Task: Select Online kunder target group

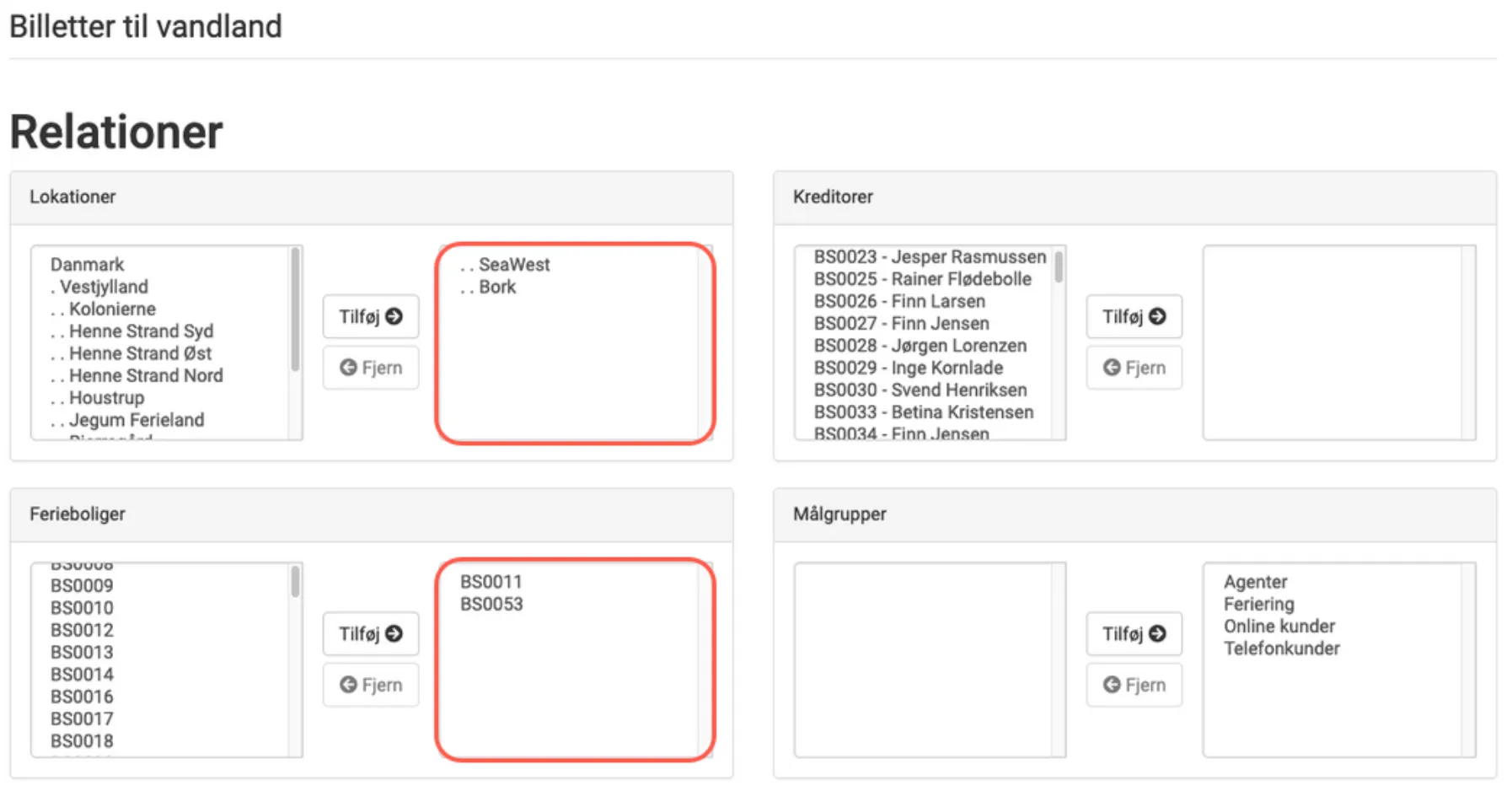Action: [x=1279, y=627]
